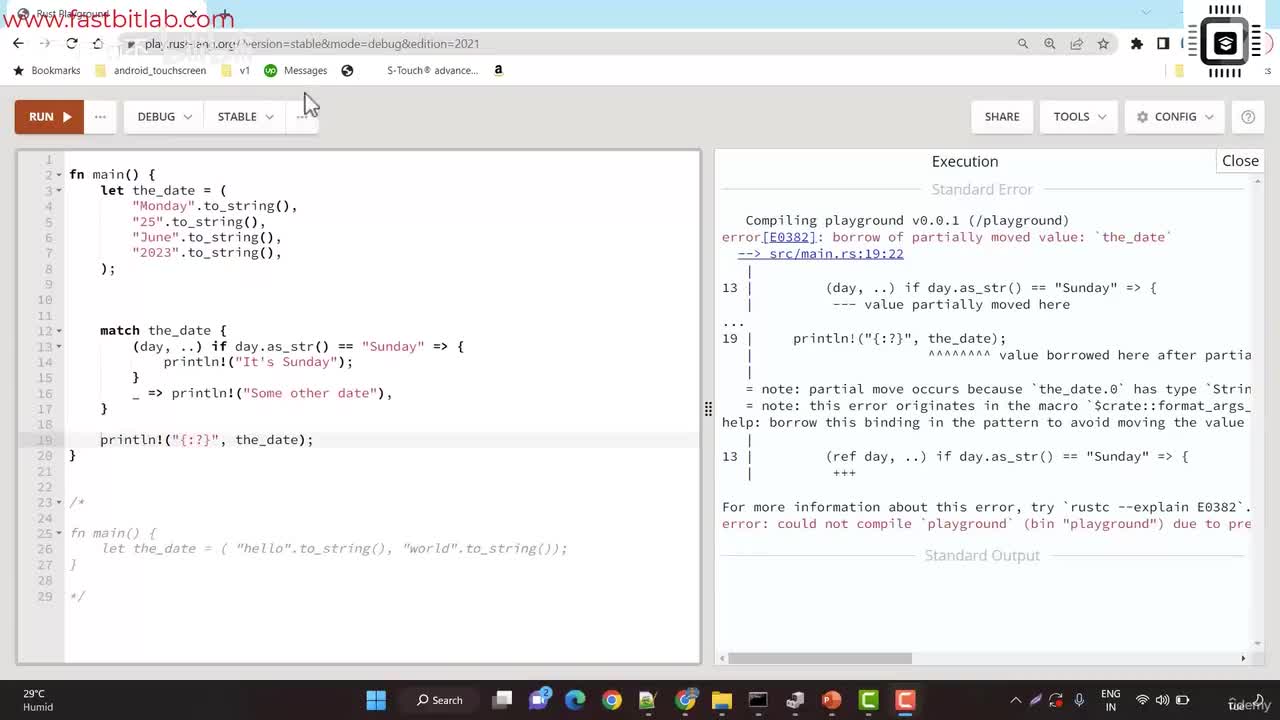Viewport: 1280px width, 720px height.
Task: Click the scroll right arrow of execution scrollbar
Action: click(x=1243, y=658)
